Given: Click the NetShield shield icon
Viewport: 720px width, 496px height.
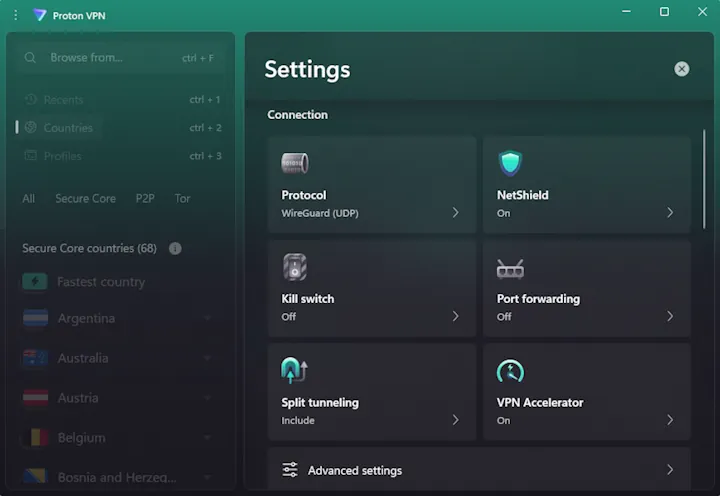Looking at the screenshot, I should pos(510,163).
